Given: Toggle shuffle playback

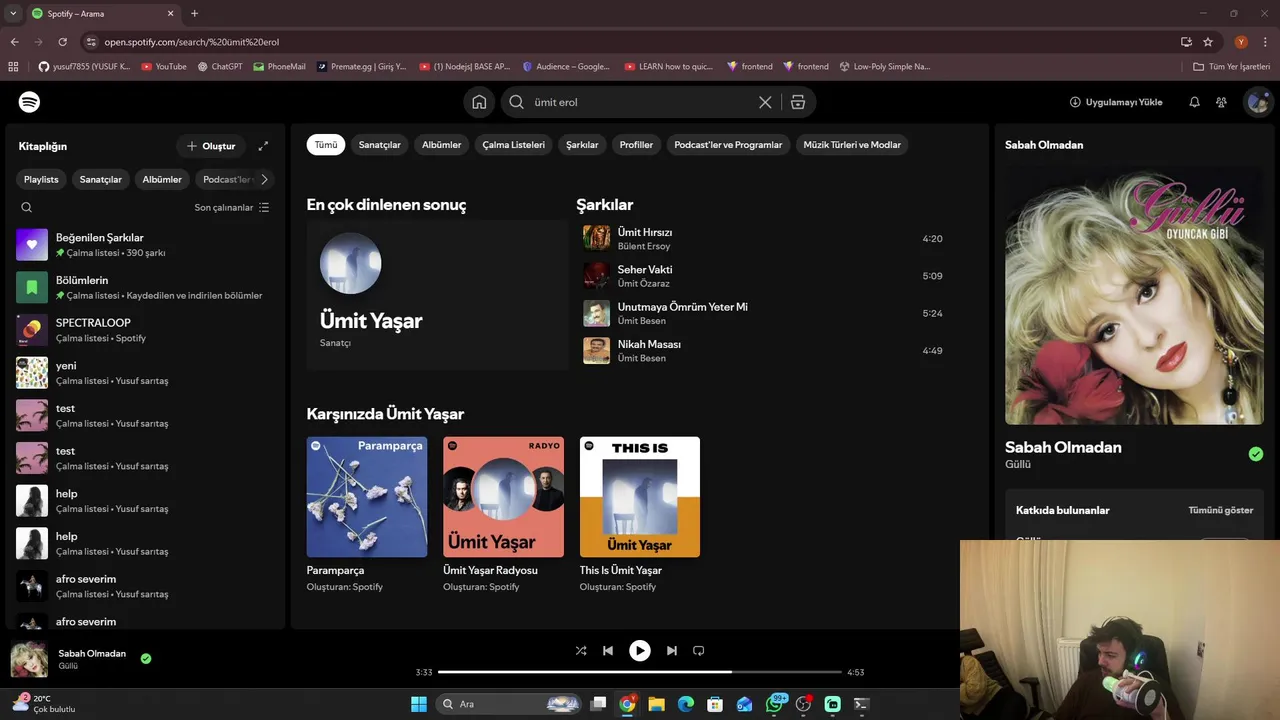Looking at the screenshot, I should (581, 651).
